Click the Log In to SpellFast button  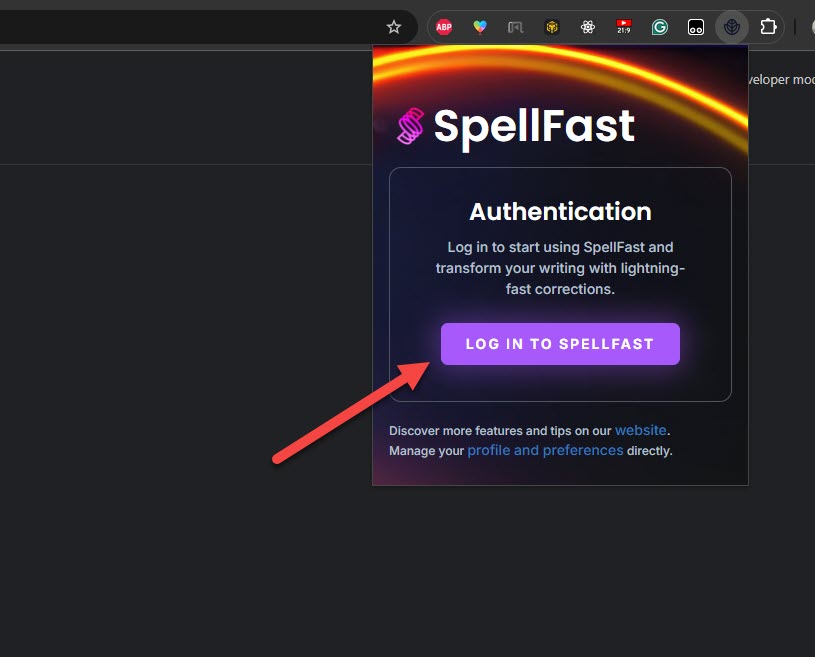coord(560,344)
